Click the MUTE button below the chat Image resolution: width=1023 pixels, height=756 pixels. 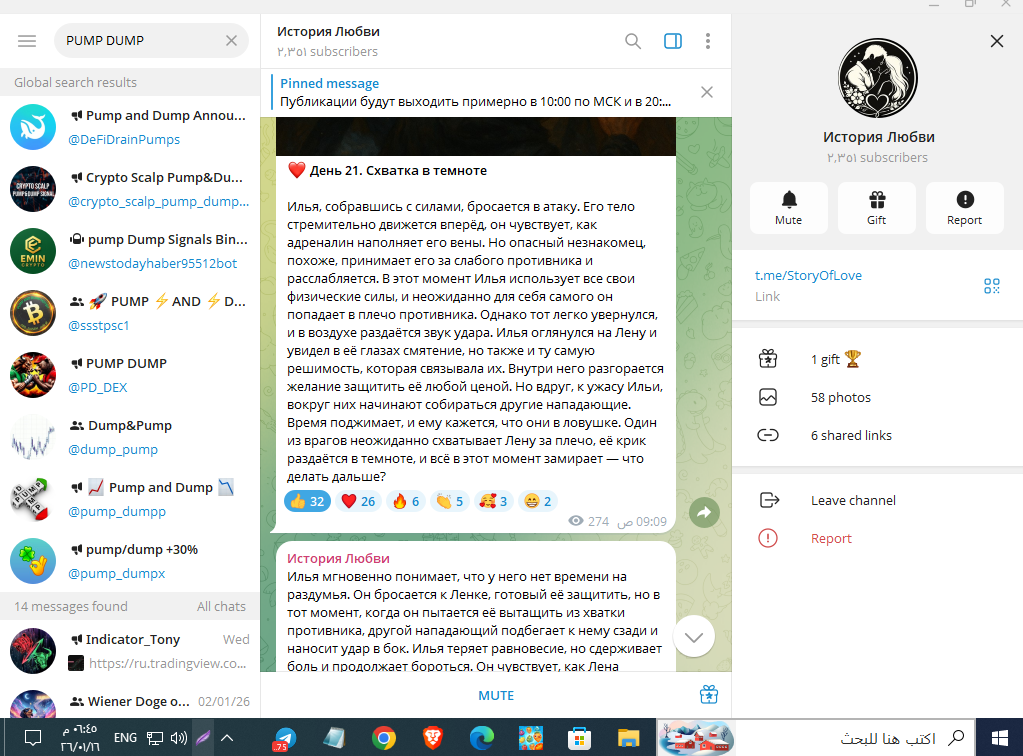pos(496,695)
